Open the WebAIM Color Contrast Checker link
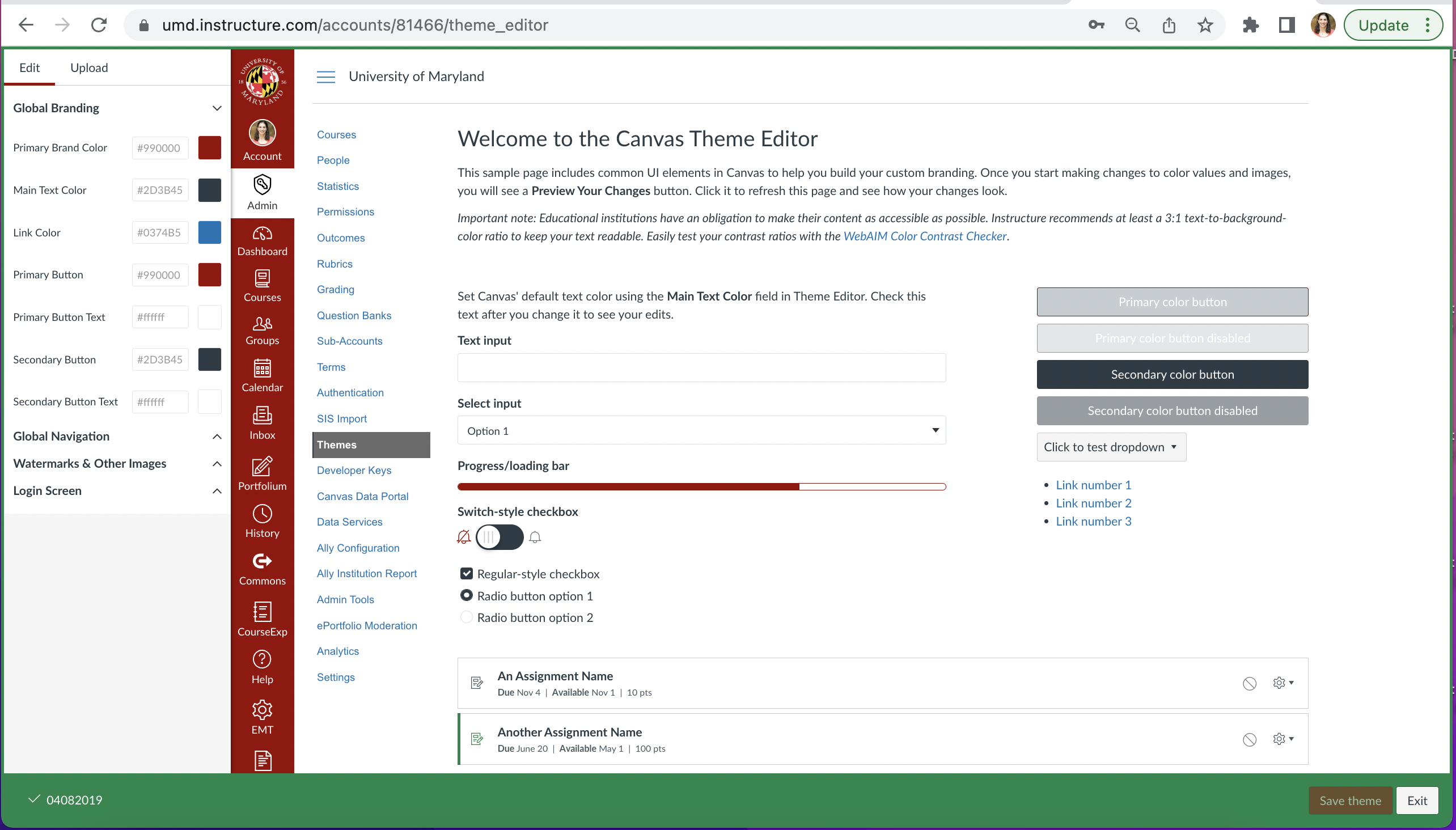This screenshot has height=830, width=1456. pos(924,236)
